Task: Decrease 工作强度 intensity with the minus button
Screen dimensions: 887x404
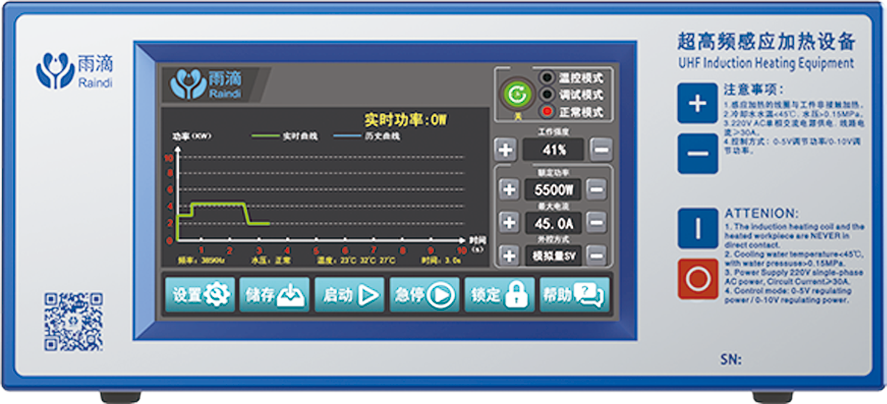Action: 600,150
